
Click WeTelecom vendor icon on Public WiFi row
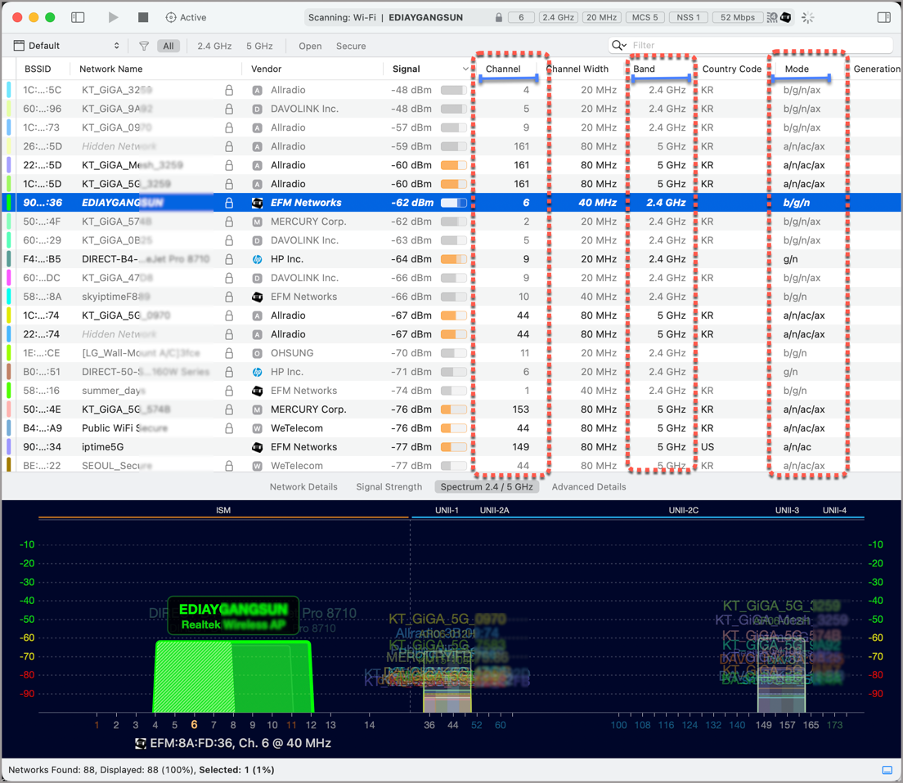(258, 428)
